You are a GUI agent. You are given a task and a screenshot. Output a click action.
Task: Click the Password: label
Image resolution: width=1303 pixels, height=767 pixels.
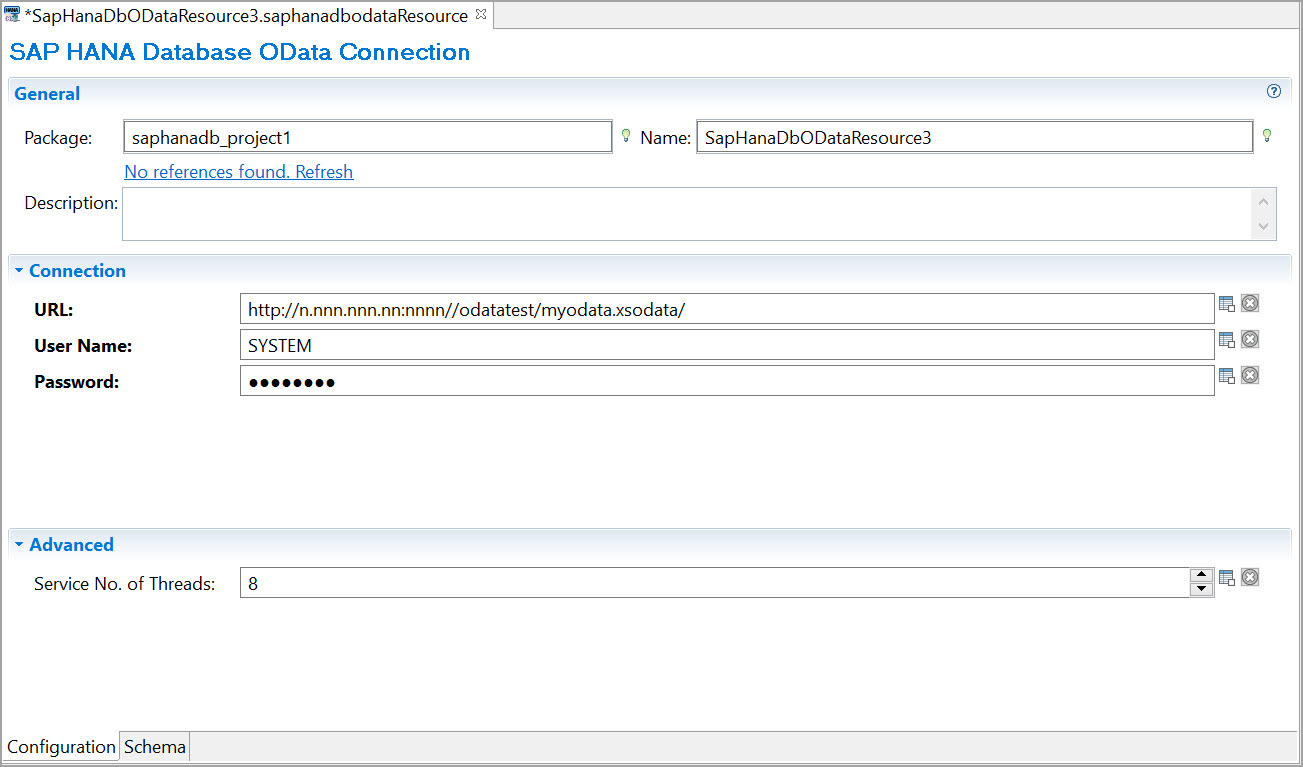pos(77,382)
